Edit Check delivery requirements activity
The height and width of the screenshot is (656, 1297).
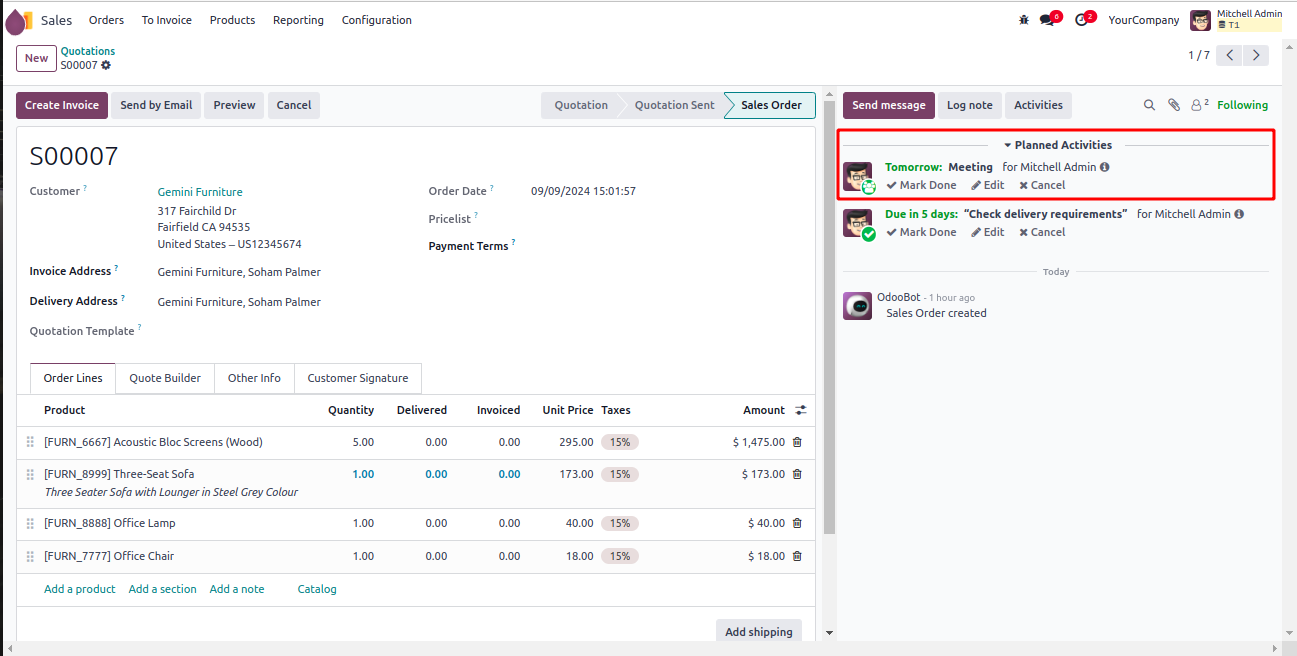click(987, 232)
